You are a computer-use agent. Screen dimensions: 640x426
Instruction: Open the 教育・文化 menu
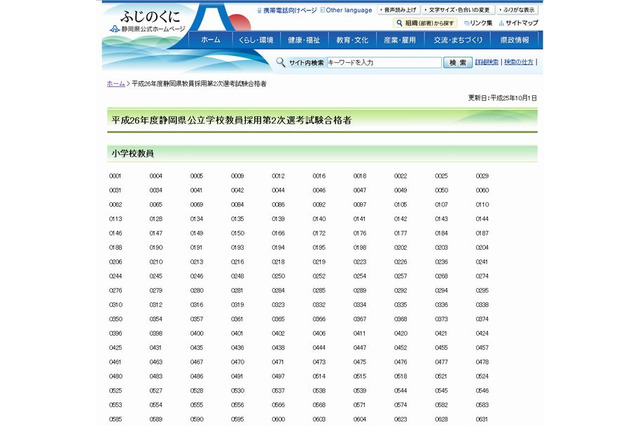tap(352, 40)
